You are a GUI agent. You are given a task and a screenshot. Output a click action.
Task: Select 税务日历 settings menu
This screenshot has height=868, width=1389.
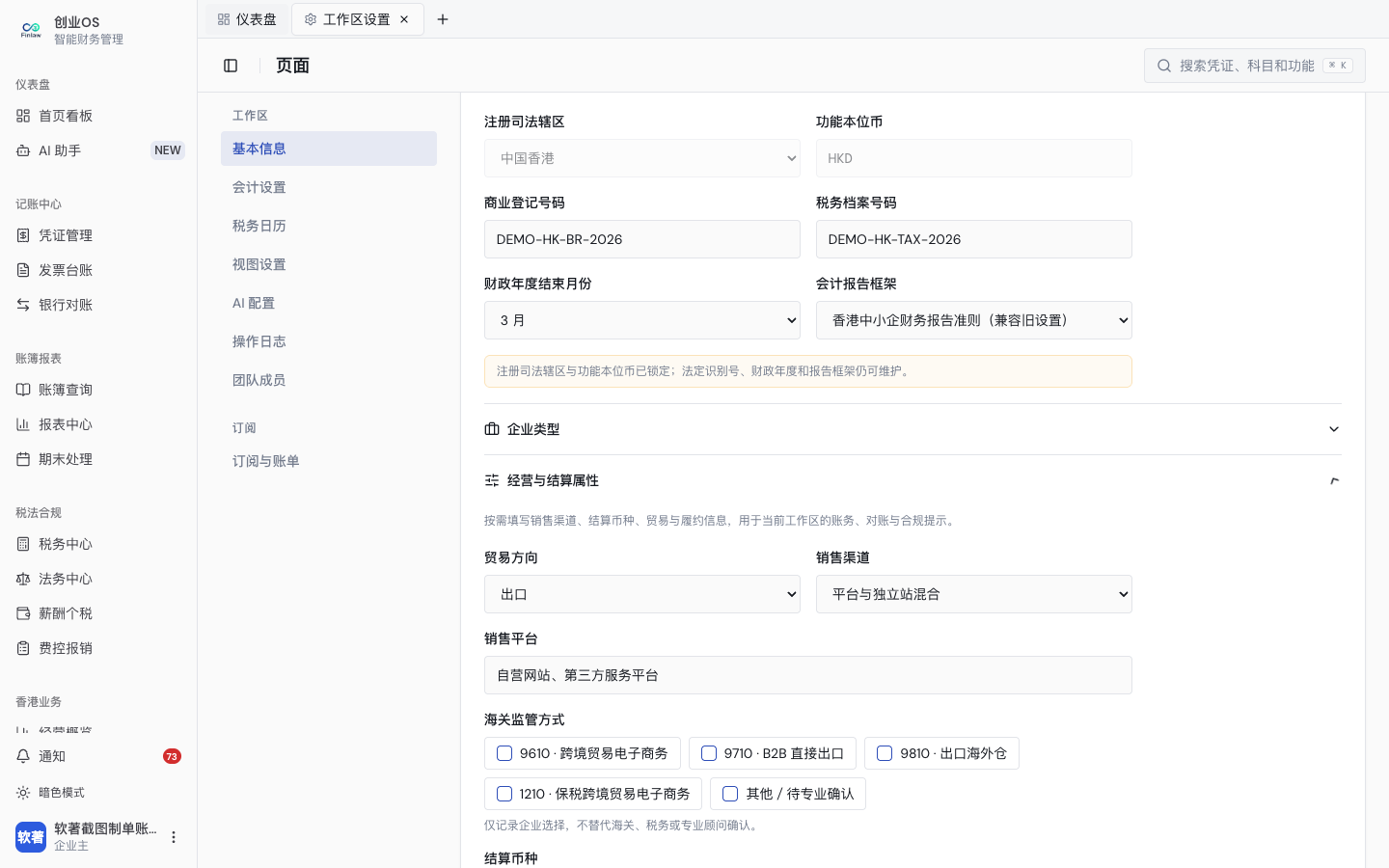tap(329, 226)
